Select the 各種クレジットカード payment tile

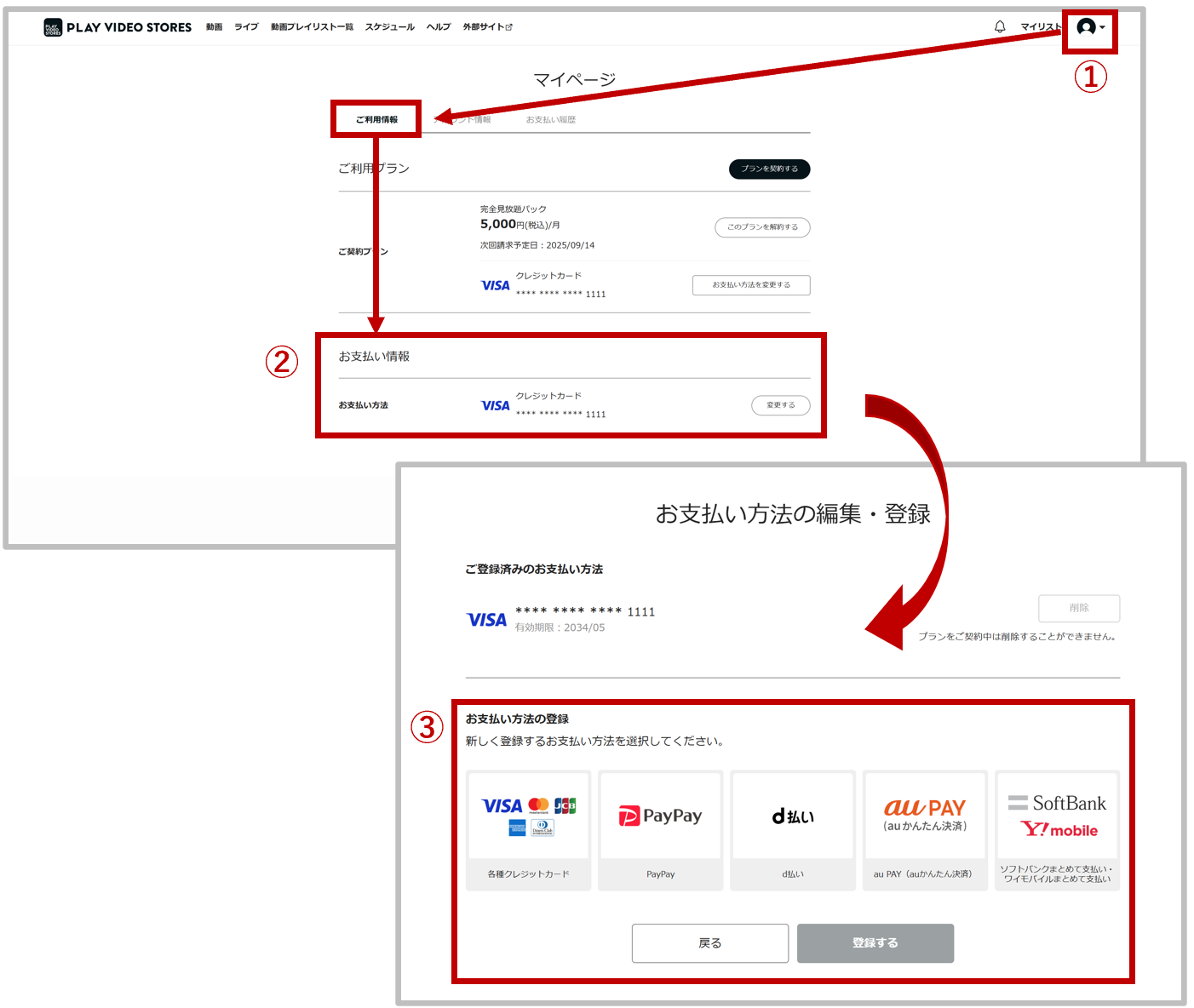point(528,830)
